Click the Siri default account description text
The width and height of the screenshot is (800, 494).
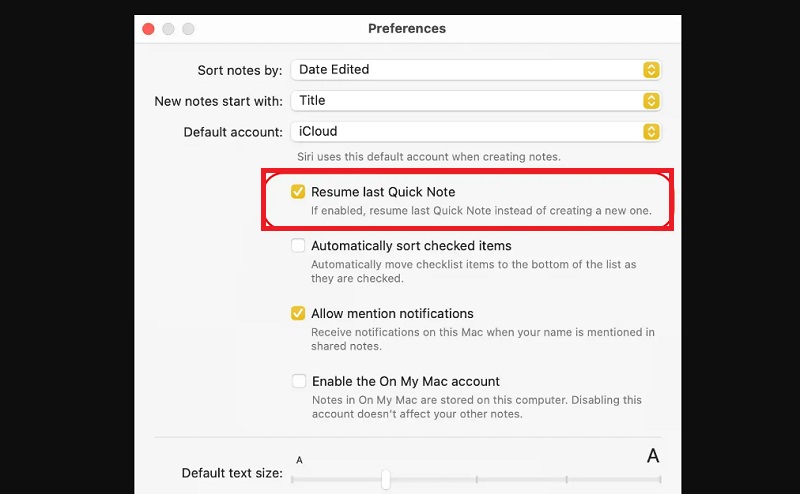click(428, 157)
